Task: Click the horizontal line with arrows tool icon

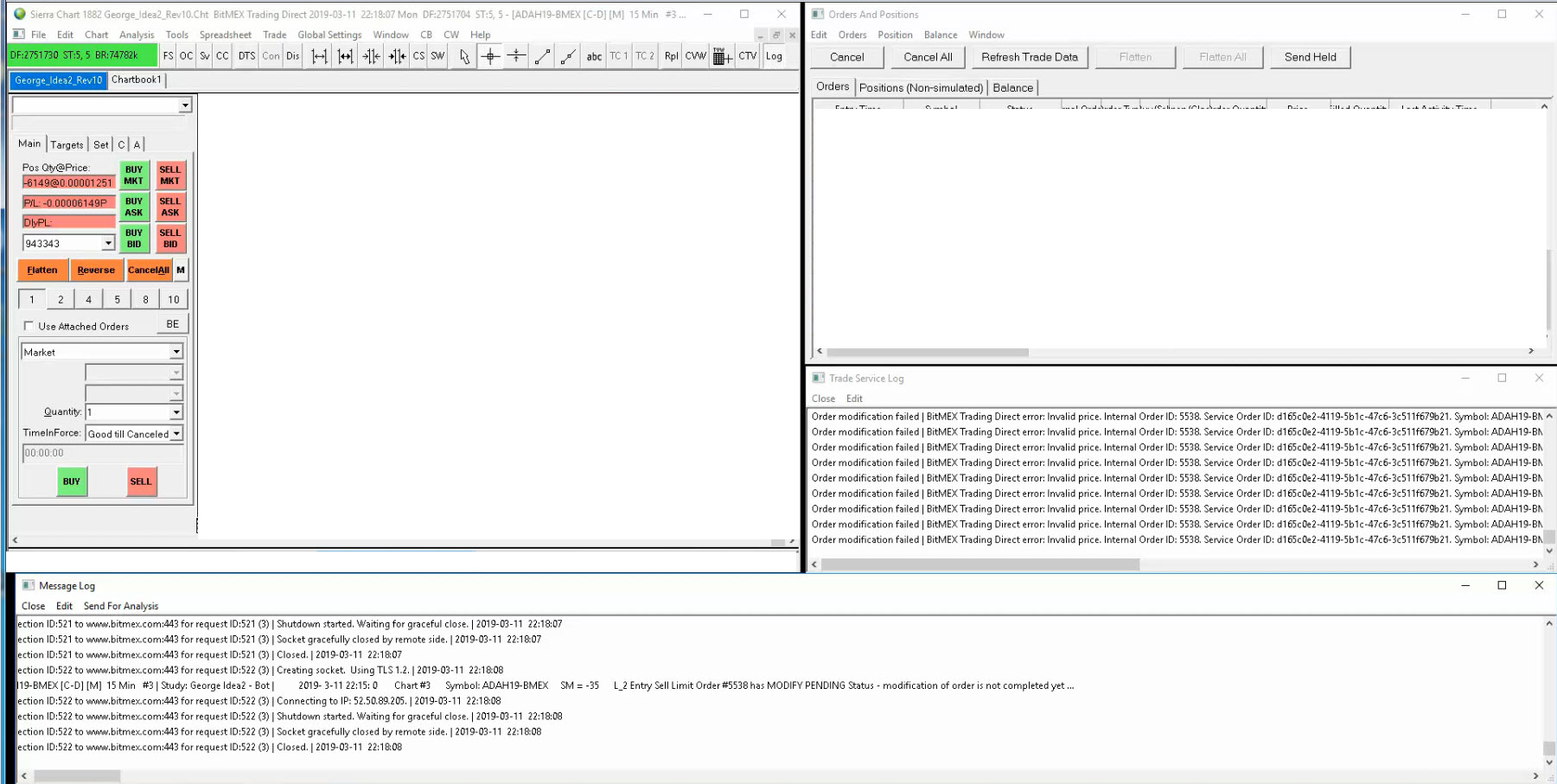Action: (x=516, y=56)
